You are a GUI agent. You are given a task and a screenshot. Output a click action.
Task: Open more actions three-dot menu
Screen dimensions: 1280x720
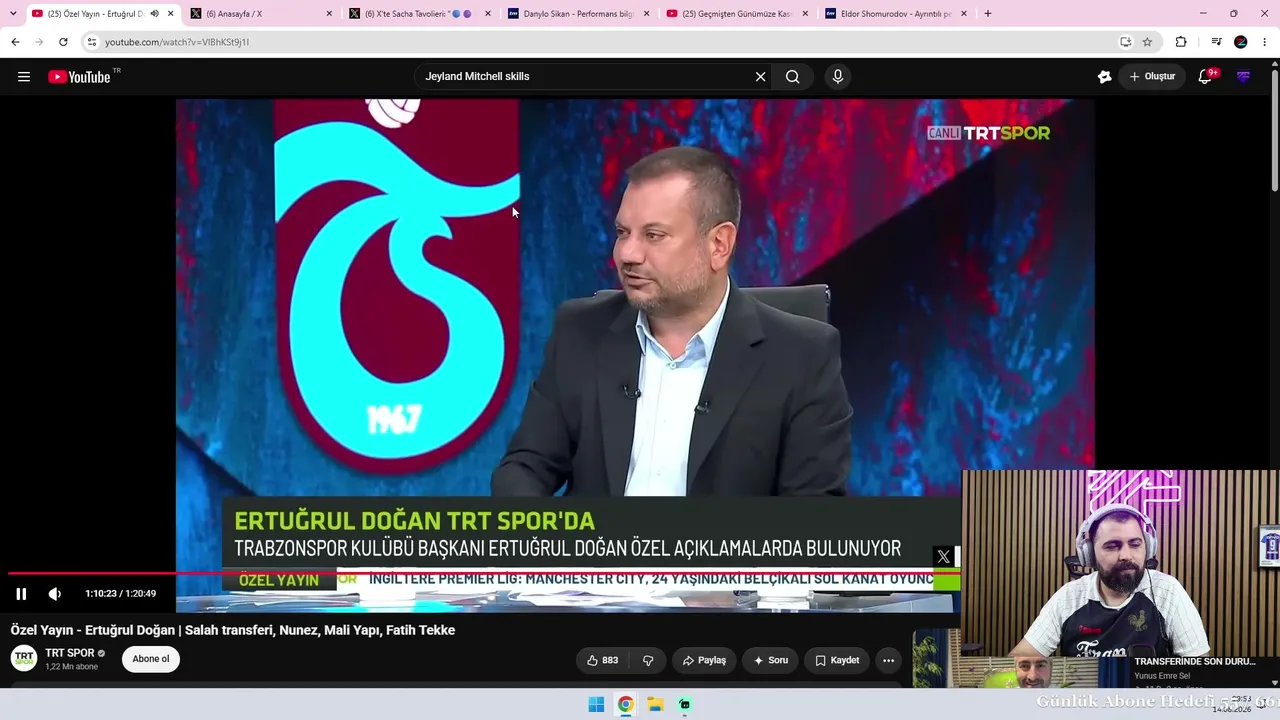[888, 660]
